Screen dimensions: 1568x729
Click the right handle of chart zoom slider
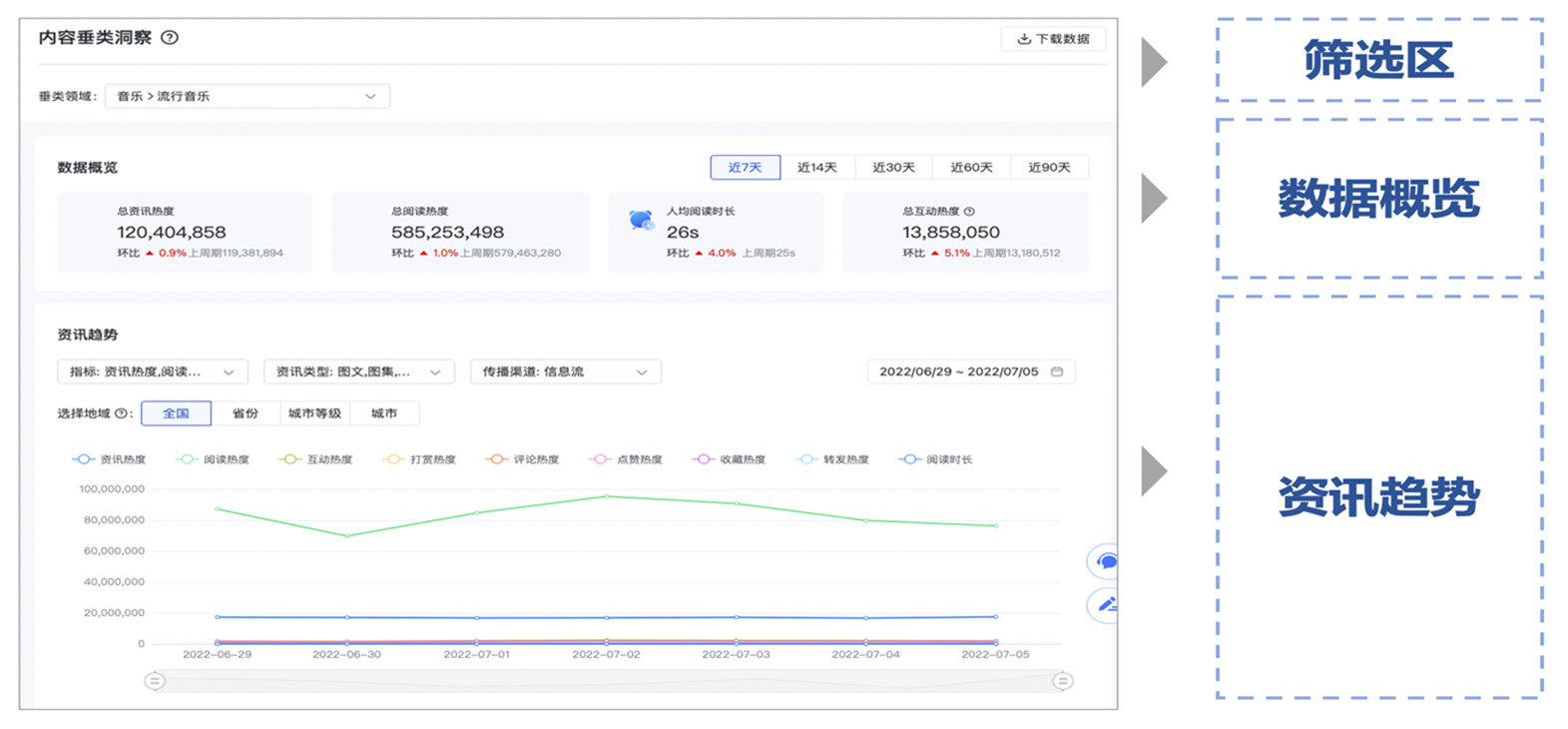tap(1063, 681)
